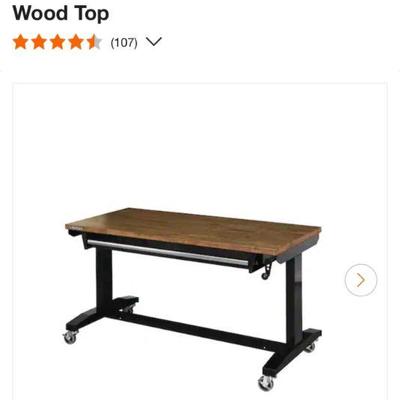Click the rear-left foot with caster

point(126,304)
